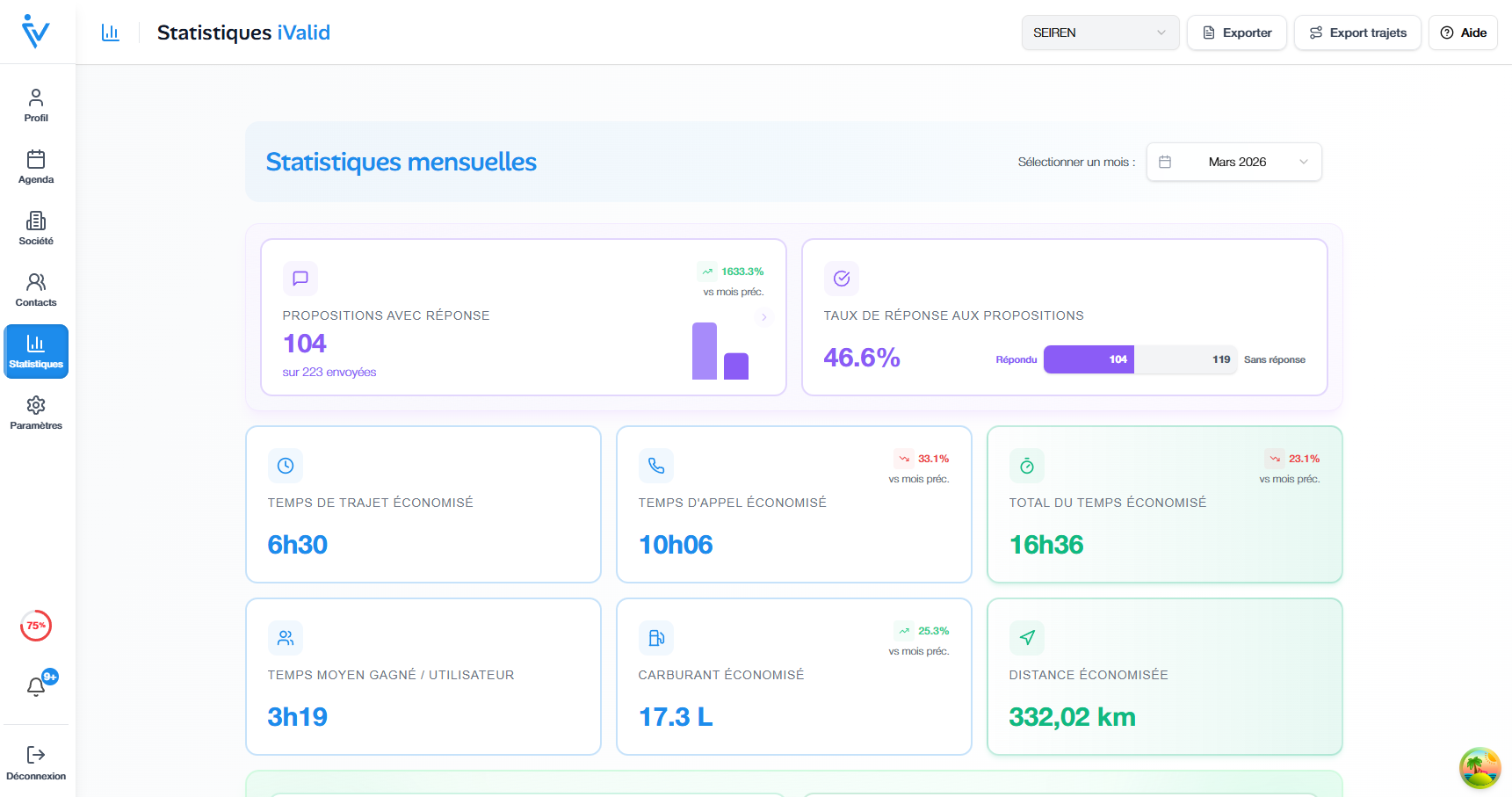Click the phone icon in call time card
This screenshot has height=797, width=1512.
click(x=656, y=466)
